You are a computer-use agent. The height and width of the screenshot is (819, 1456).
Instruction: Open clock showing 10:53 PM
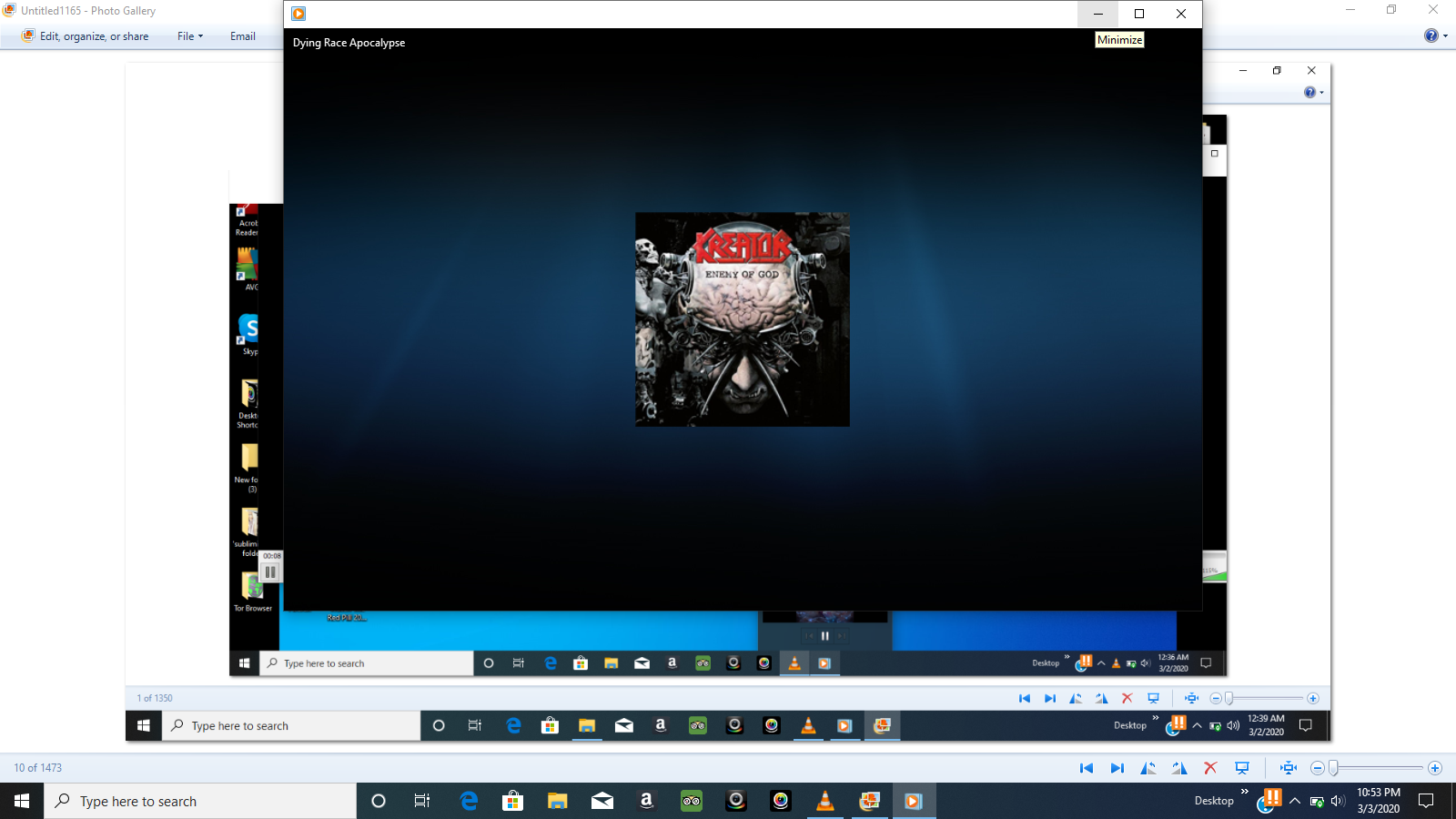(1379, 801)
